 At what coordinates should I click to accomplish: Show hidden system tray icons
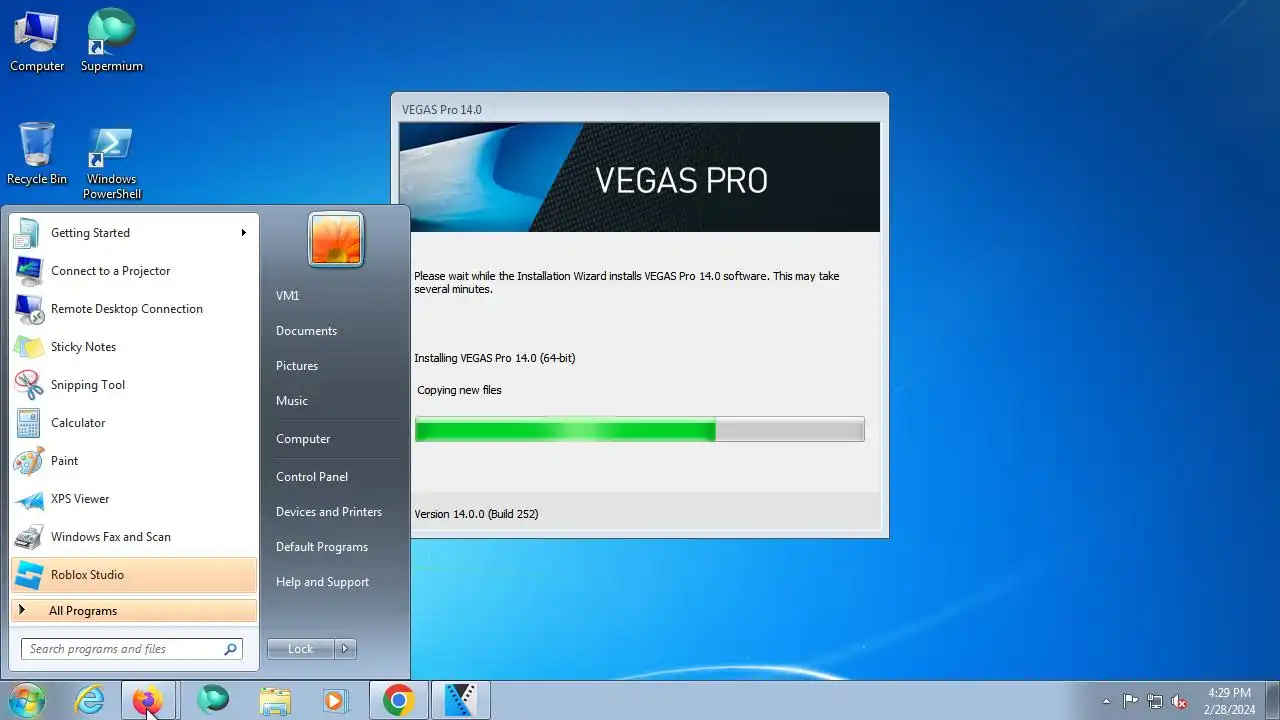pos(1106,701)
